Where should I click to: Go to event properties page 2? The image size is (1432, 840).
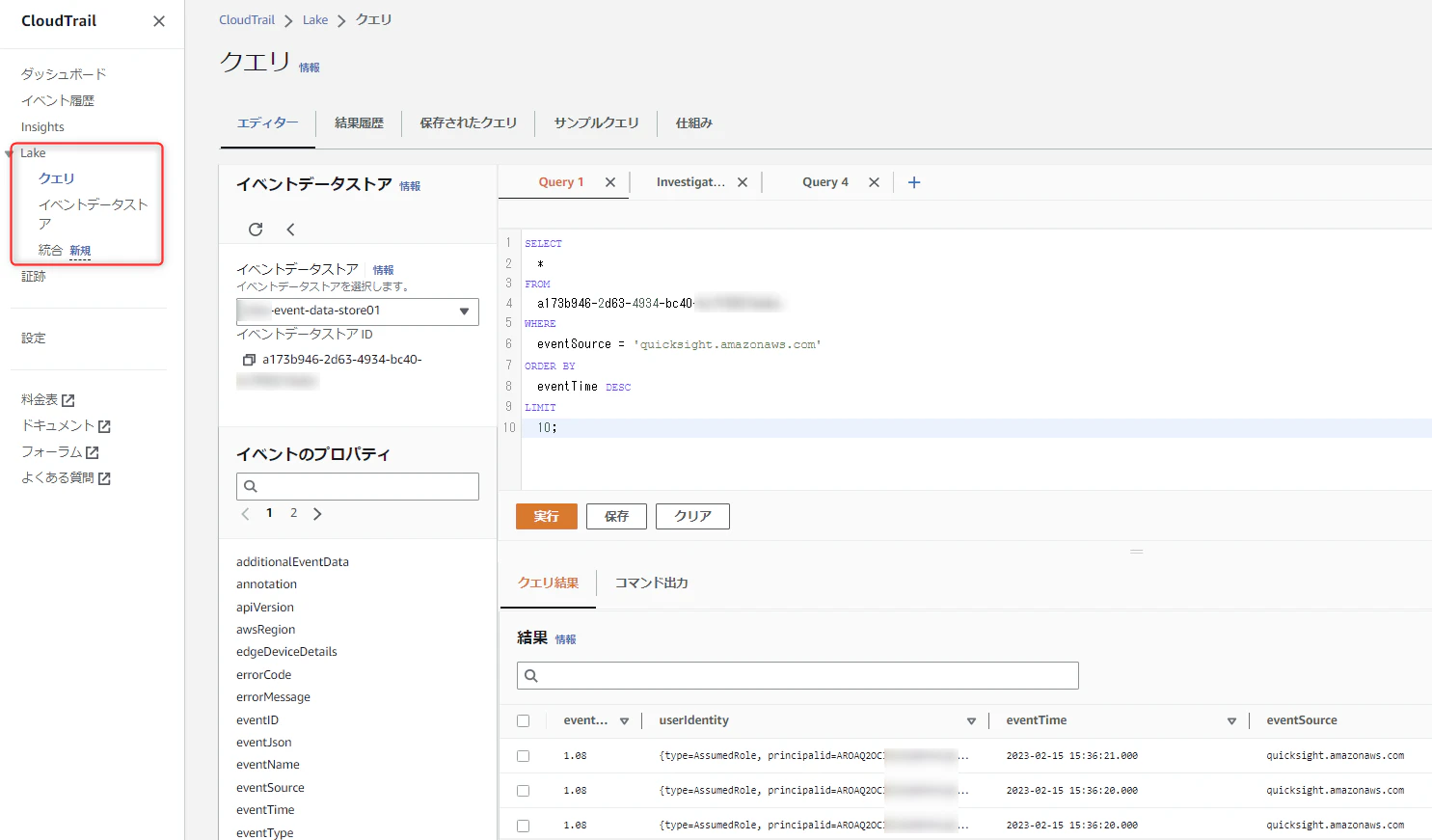(x=294, y=513)
